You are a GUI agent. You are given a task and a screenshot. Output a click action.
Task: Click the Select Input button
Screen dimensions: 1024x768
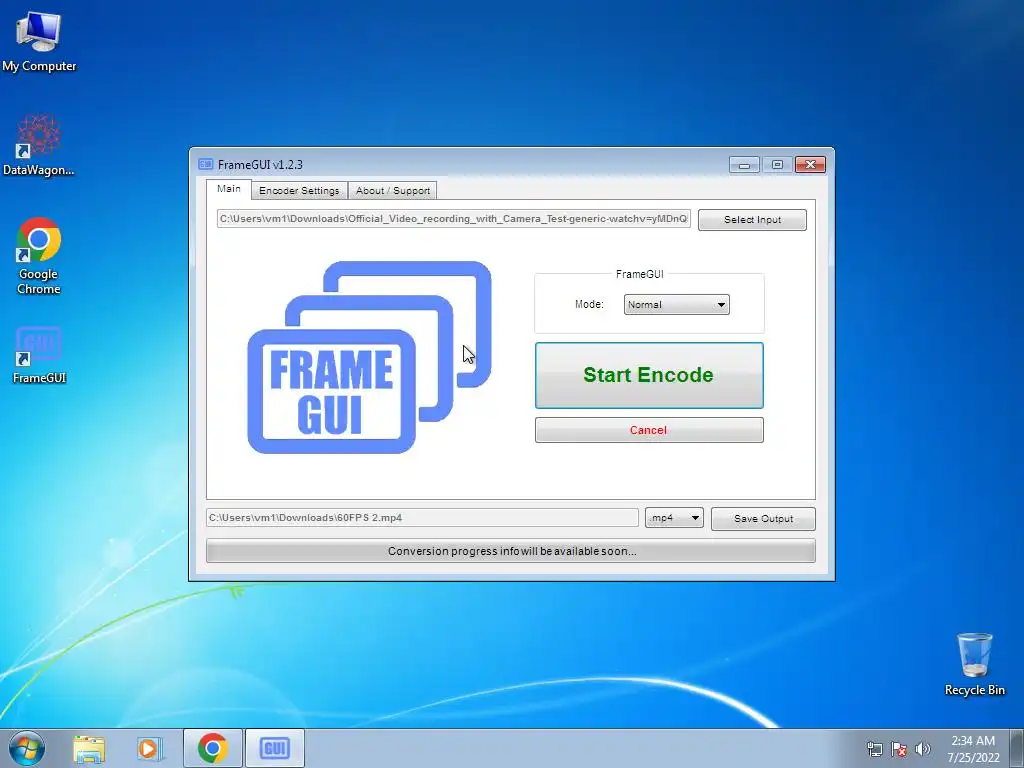pos(752,219)
